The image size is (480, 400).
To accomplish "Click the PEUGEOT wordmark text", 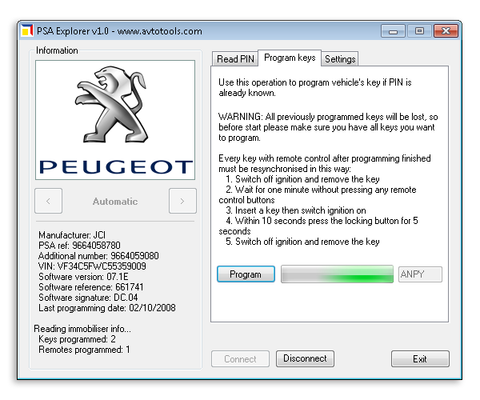I will [116, 167].
